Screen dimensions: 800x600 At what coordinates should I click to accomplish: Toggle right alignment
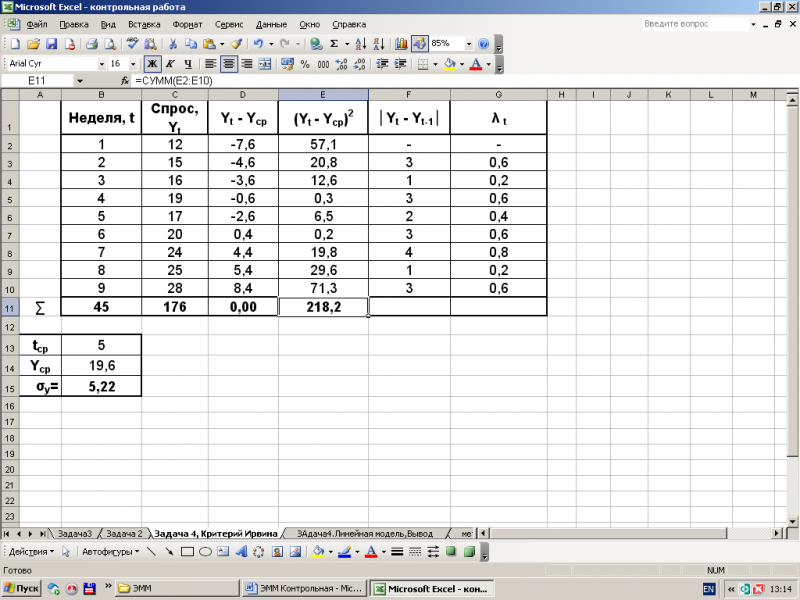(x=247, y=64)
